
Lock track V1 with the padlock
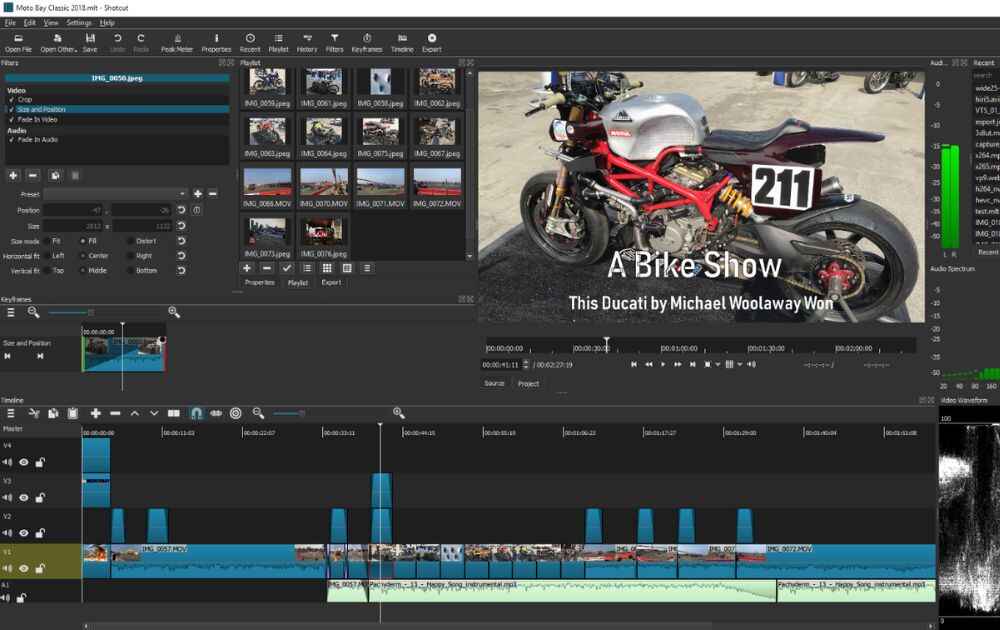(40, 568)
